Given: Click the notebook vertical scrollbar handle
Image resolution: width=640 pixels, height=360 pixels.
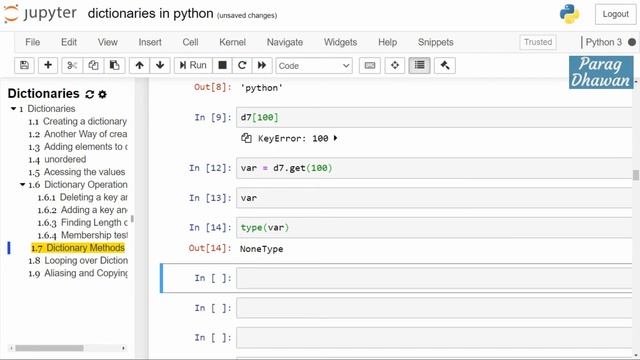Looking at the screenshot, I should pyautogui.click(x=636, y=175).
